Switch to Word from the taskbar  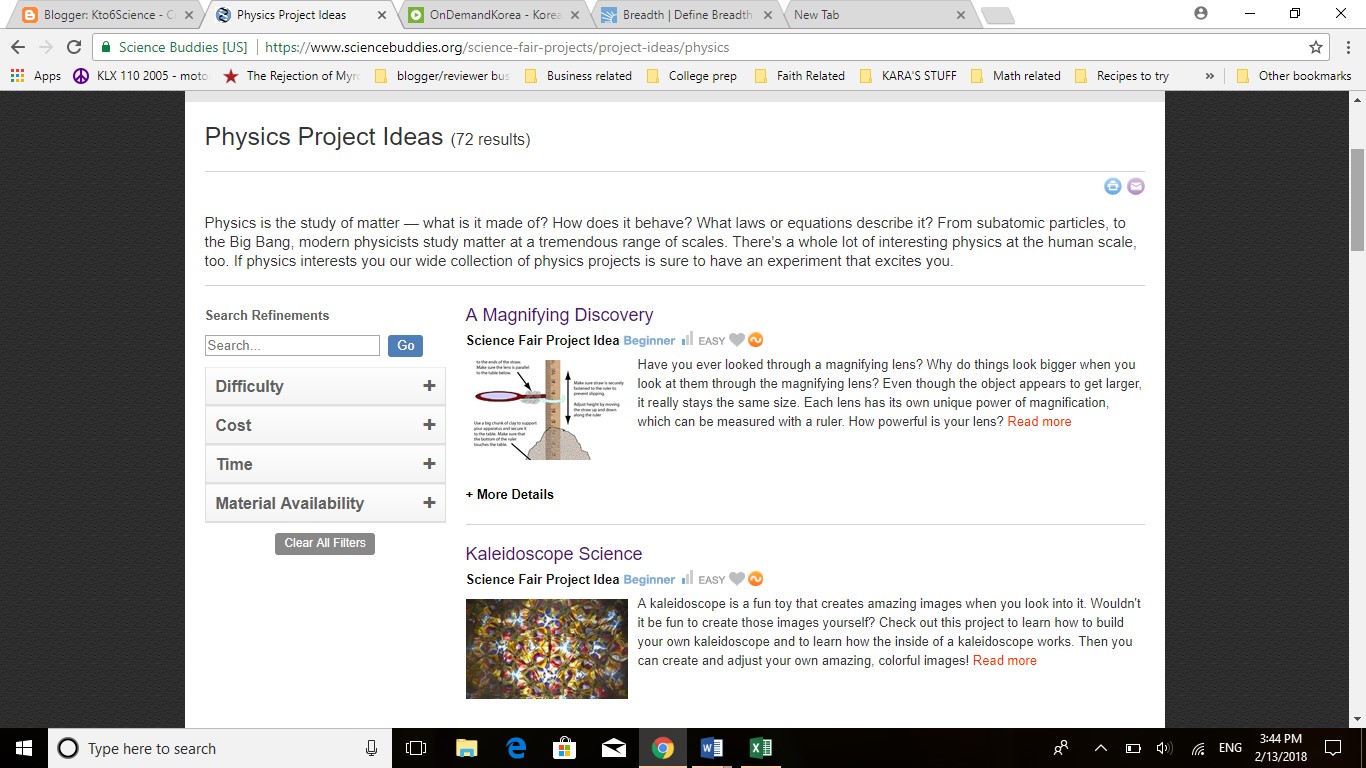click(712, 748)
